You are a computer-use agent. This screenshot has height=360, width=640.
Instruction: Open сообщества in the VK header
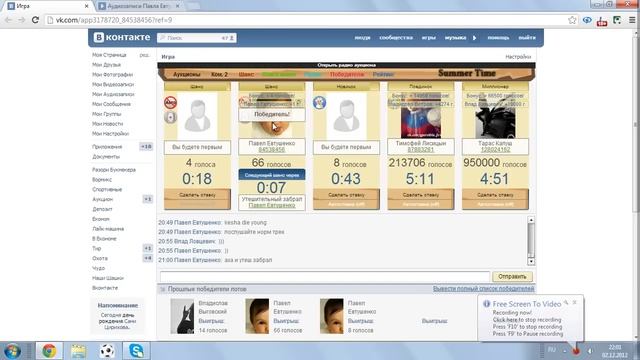[x=396, y=38]
